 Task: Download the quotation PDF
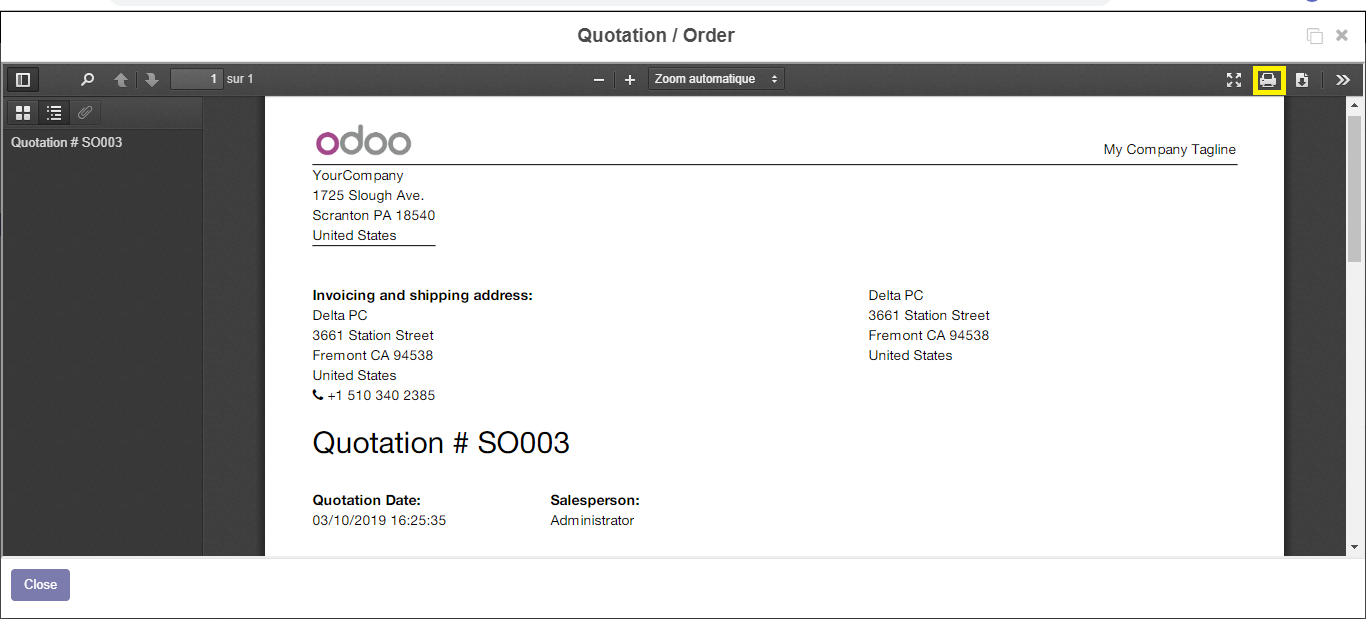pyautogui.click(x=1302, y=80)
